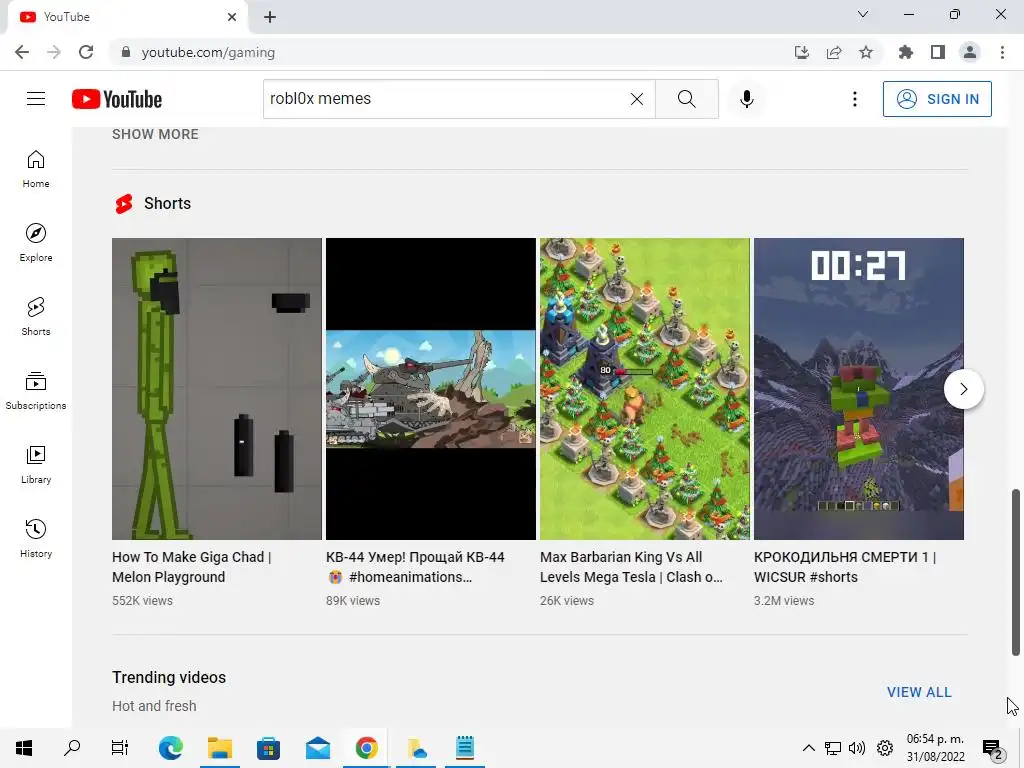Click the Shorts section logo icon
1024x768 pixels.
point(124,204)
